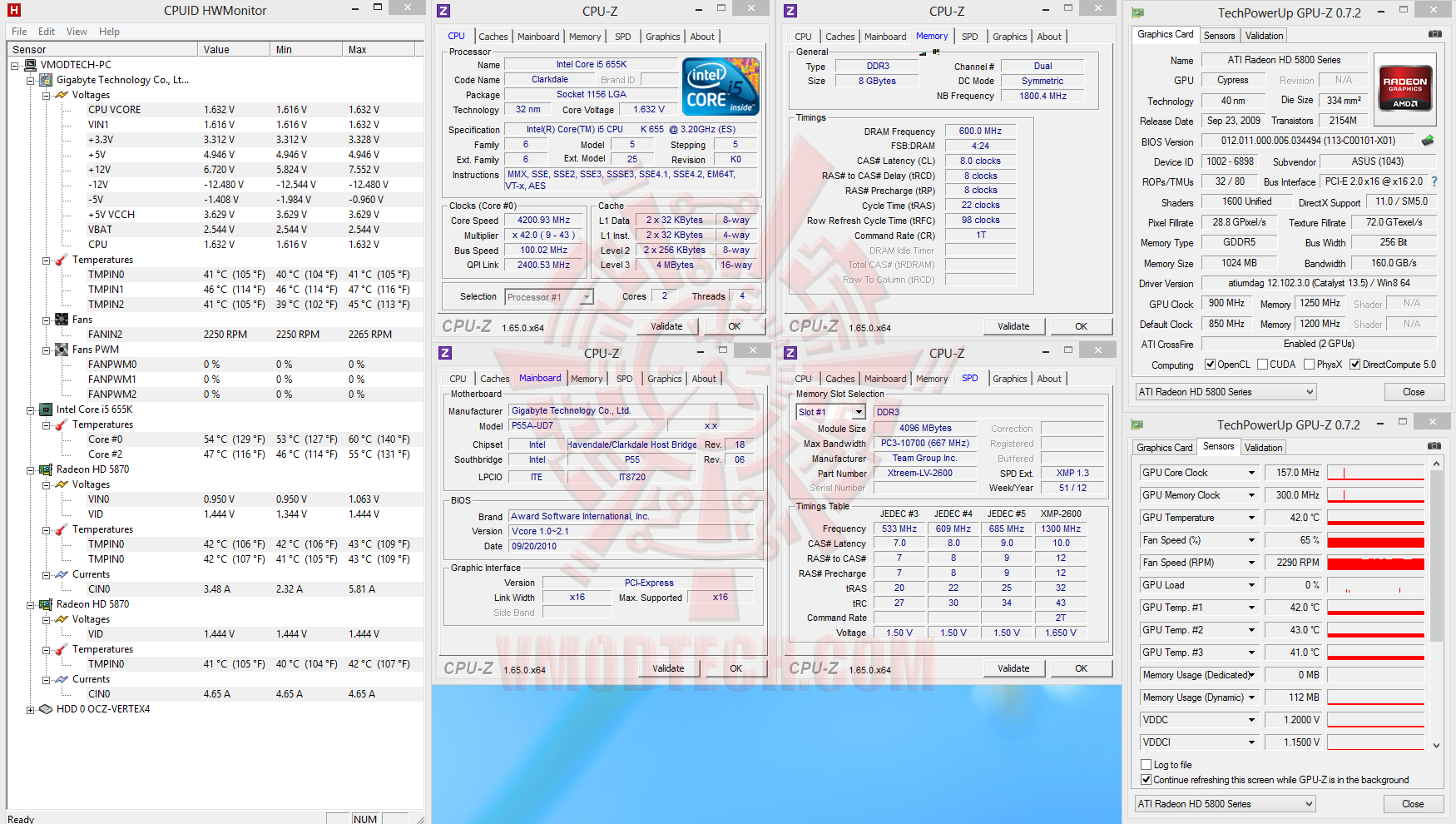Screen dimensions: 1456x824
Task: Click the GPU-Z Sensors vertical scrollbar
Action: click(x=1436, y=603)
